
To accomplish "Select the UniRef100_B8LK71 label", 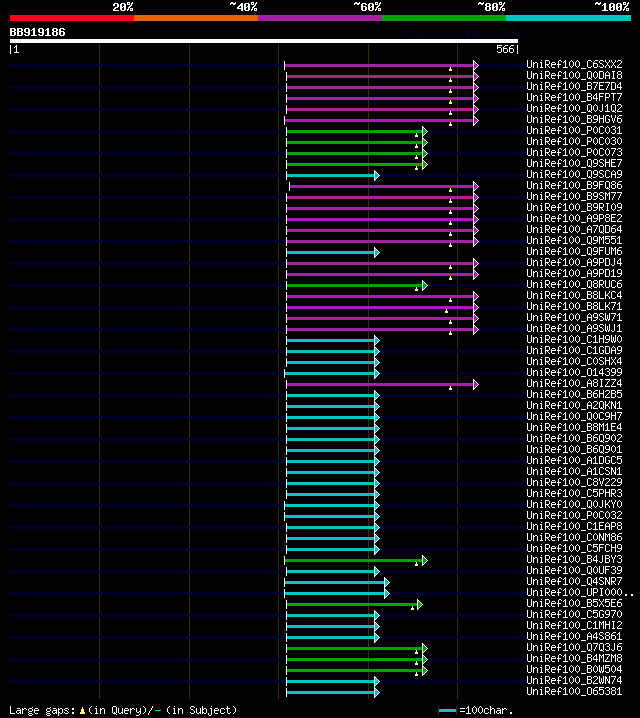I will 574,306.
